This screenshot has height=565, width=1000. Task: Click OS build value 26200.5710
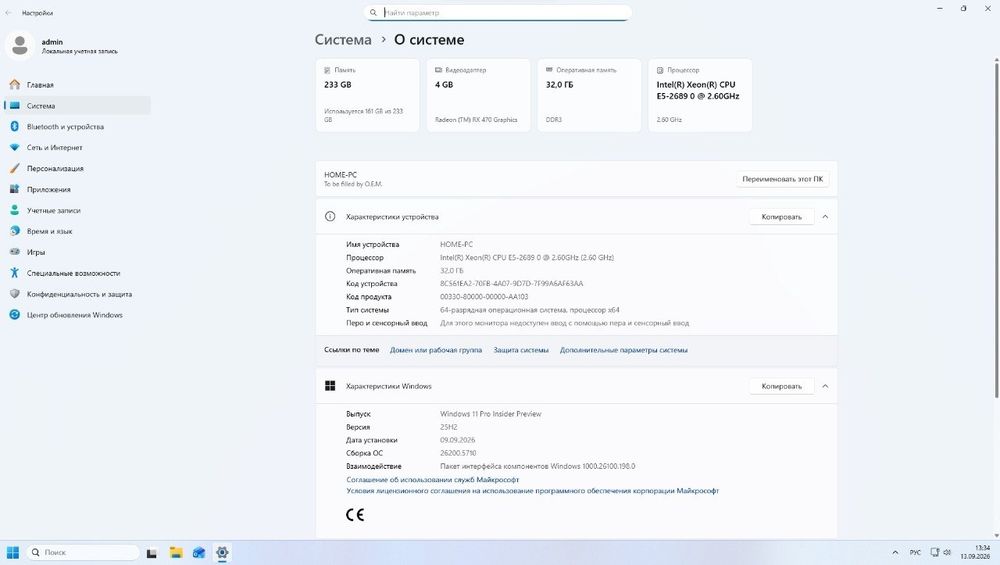pos(458,453)
